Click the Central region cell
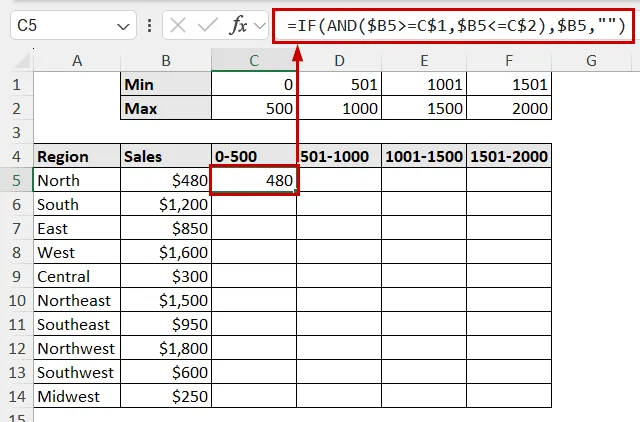The height and width of the screenshot is (422, 640). [x=77, y=276]
